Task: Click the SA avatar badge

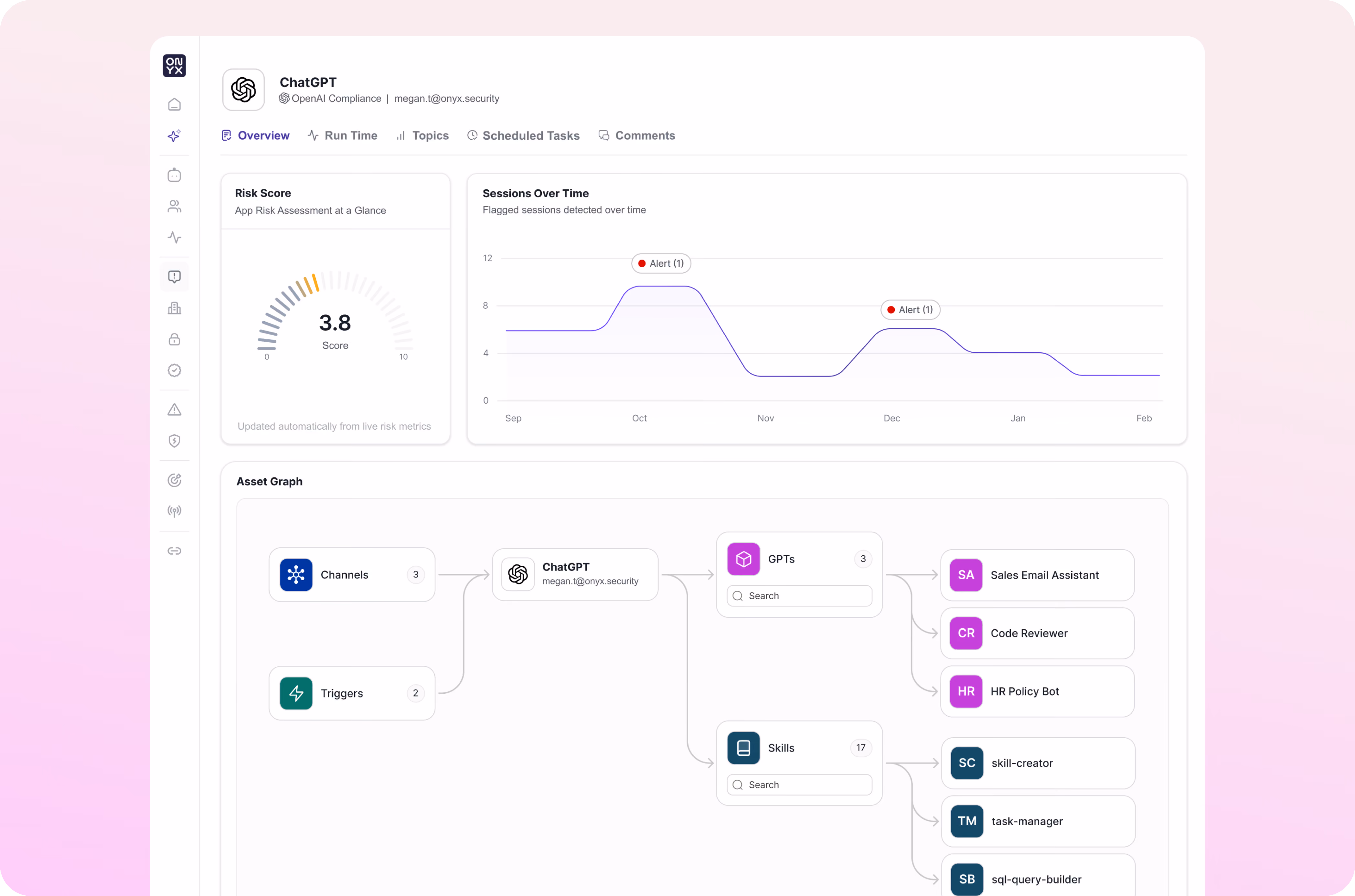Action: coord(966,575)
